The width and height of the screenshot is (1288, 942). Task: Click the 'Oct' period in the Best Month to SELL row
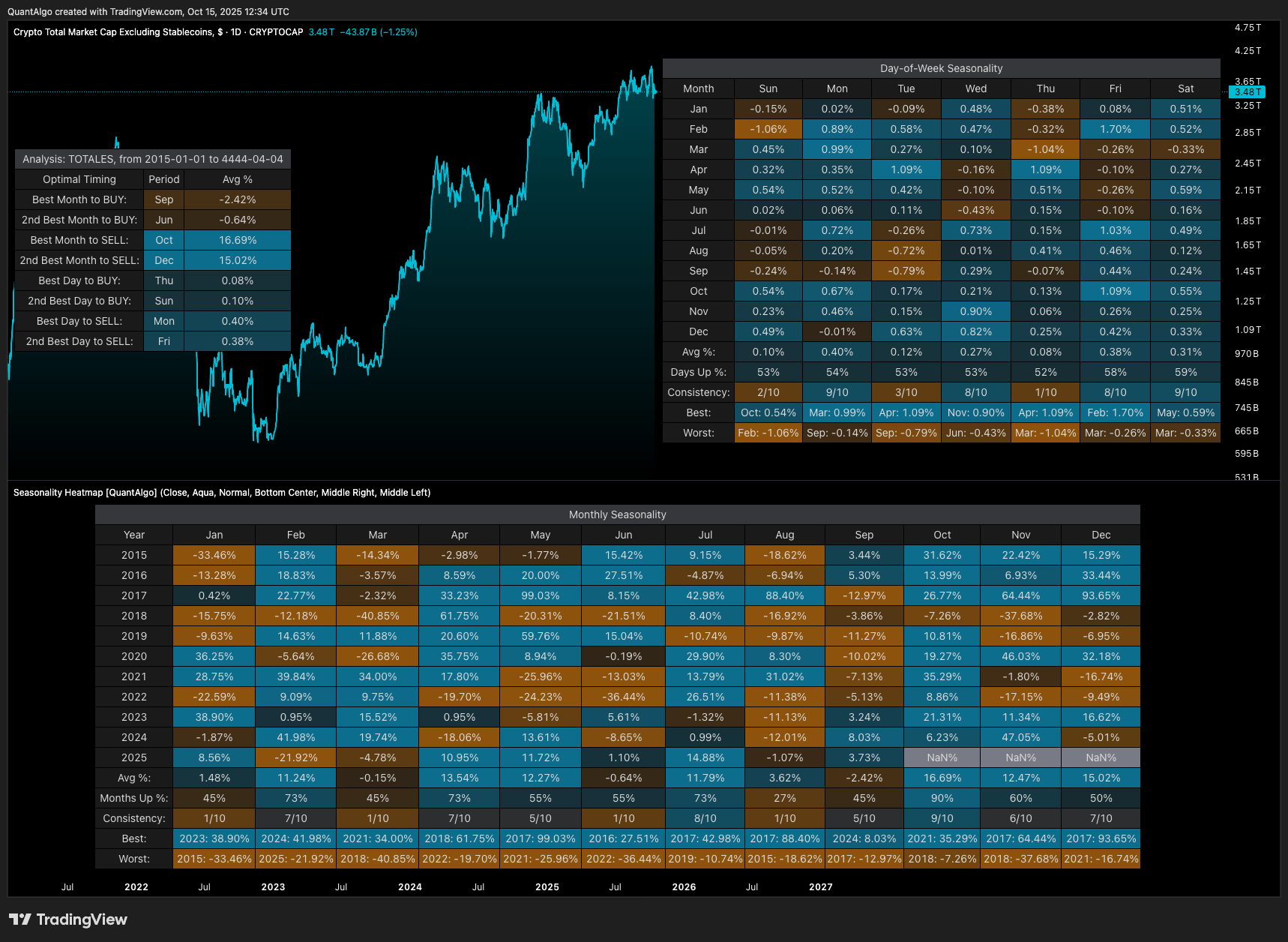[x=164, y=240]
